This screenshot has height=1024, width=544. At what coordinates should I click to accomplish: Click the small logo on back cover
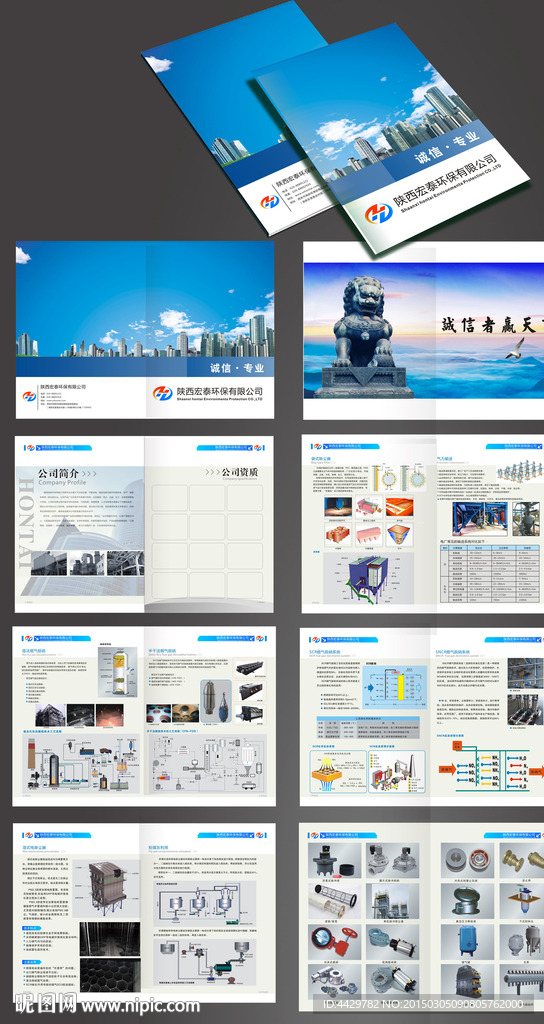29,395
